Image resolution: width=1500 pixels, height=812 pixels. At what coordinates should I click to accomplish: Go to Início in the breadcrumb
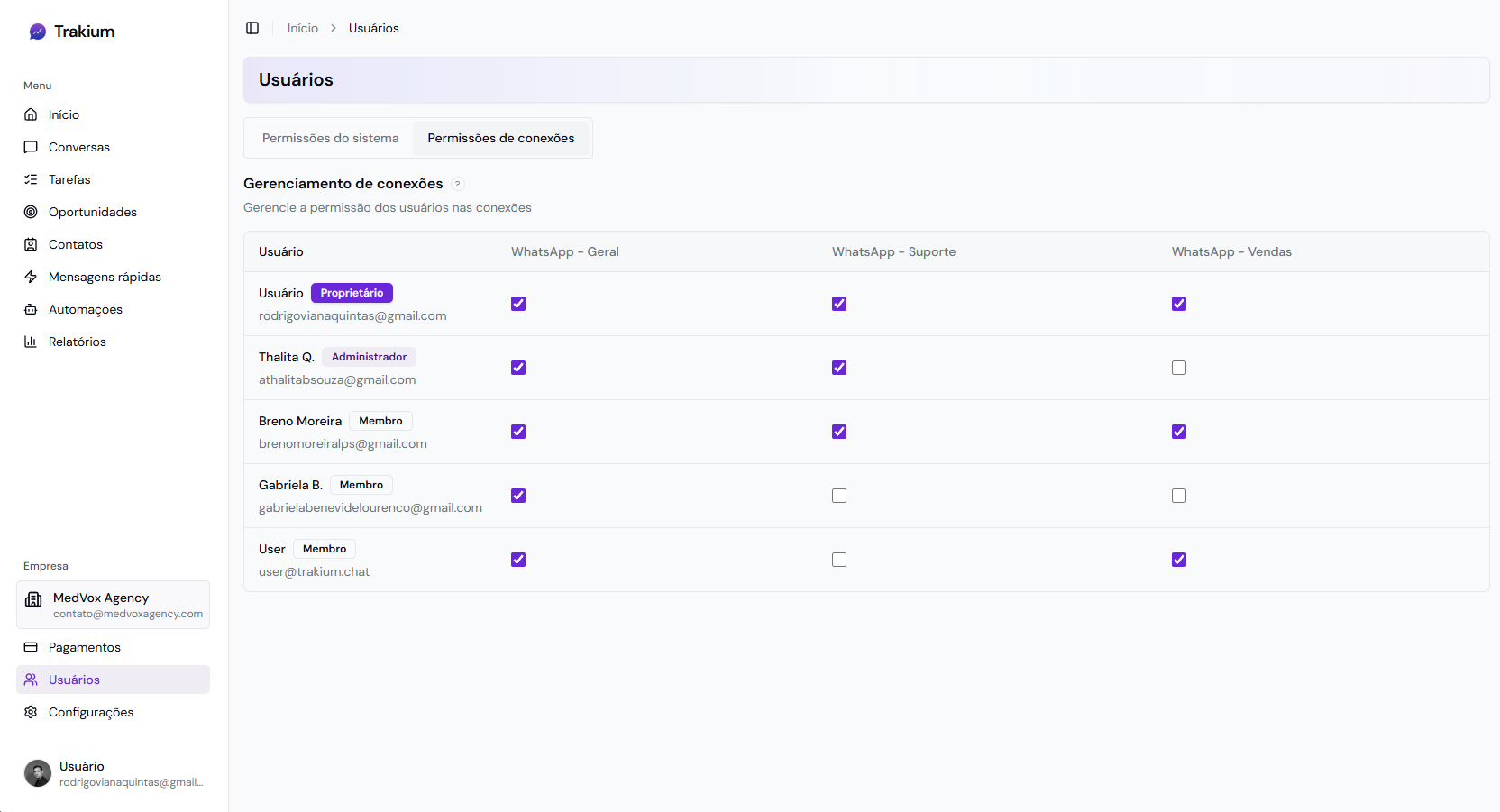[302, 28]
